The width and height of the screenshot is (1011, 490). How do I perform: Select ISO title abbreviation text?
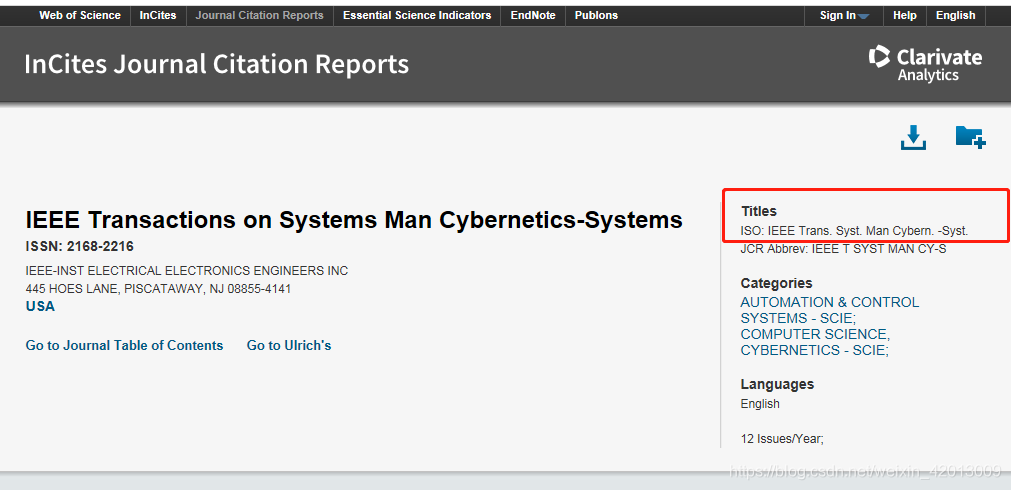854,230
